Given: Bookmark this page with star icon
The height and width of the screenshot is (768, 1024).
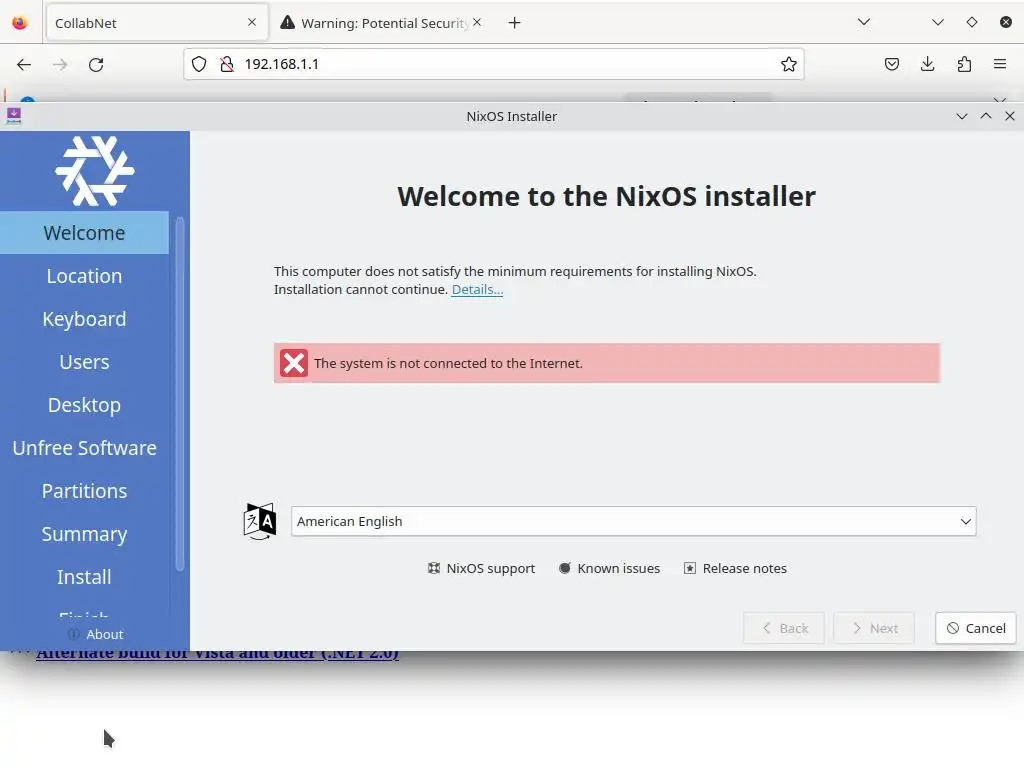Looking at the screenshot, I should pos(788,64).
